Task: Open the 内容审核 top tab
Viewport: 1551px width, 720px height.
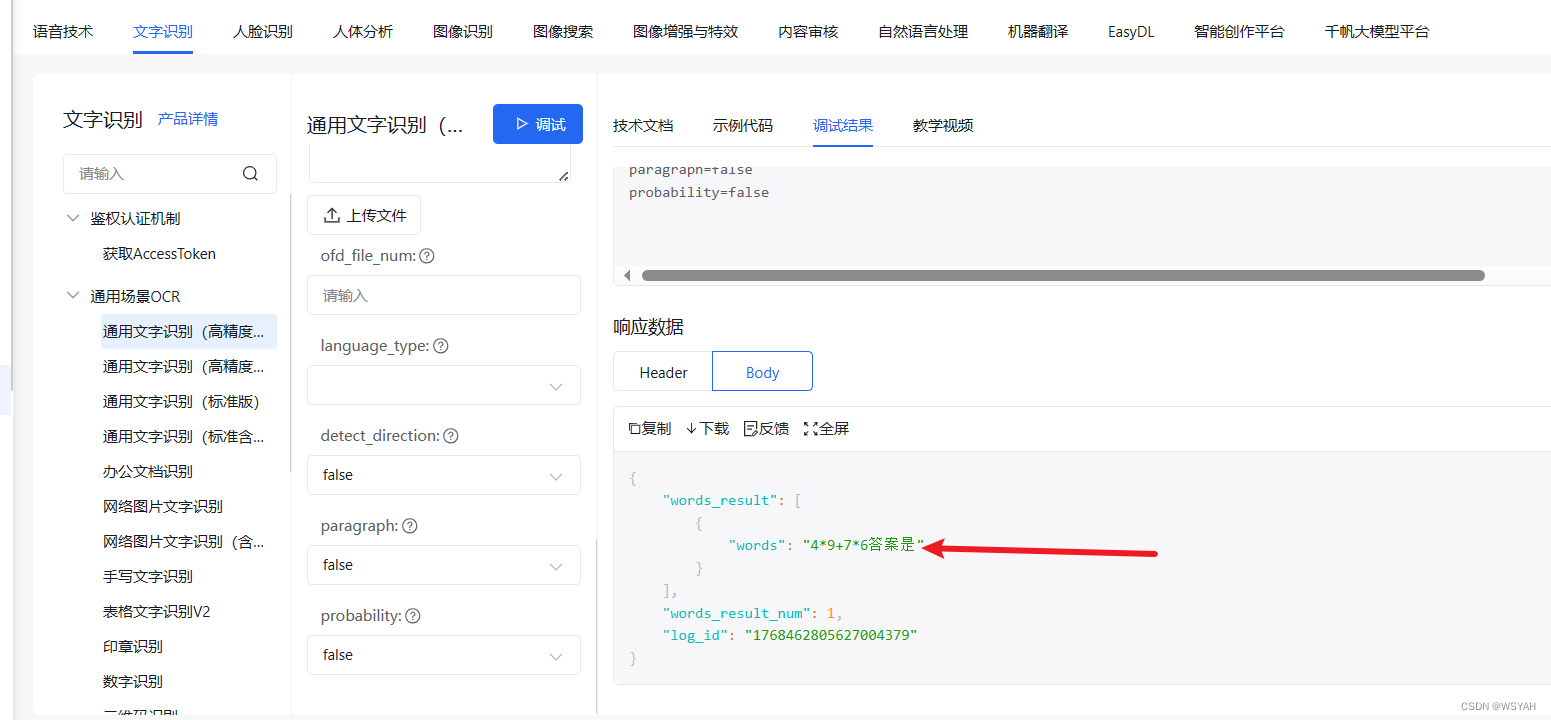Action: pos(808,31)
